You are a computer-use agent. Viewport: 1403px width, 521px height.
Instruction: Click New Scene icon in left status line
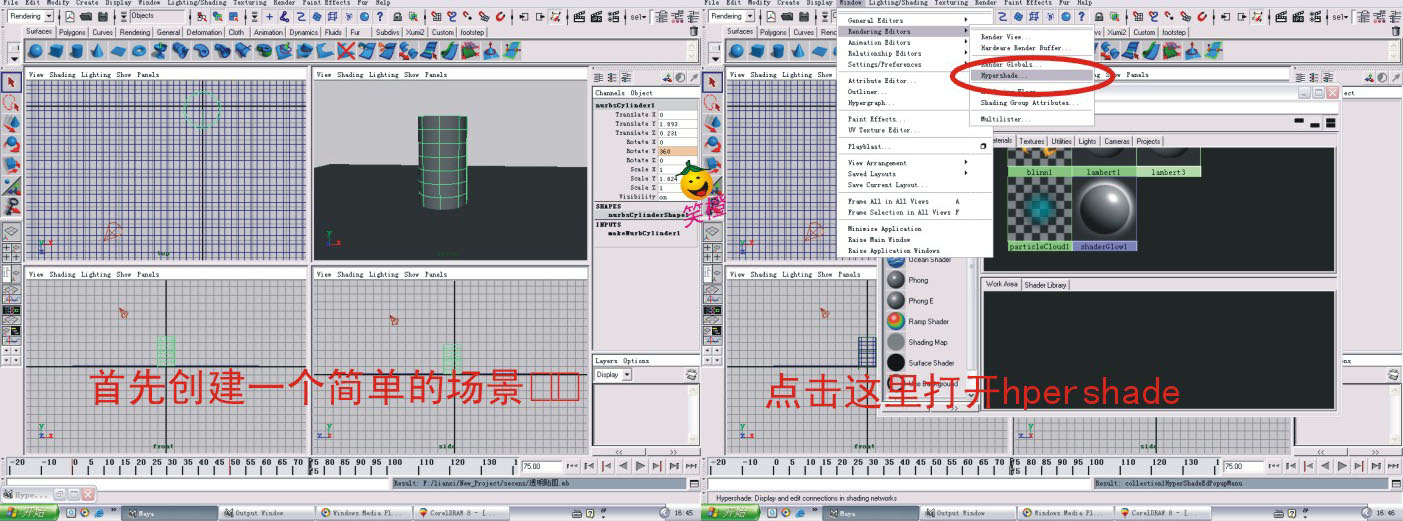point(69,16)
